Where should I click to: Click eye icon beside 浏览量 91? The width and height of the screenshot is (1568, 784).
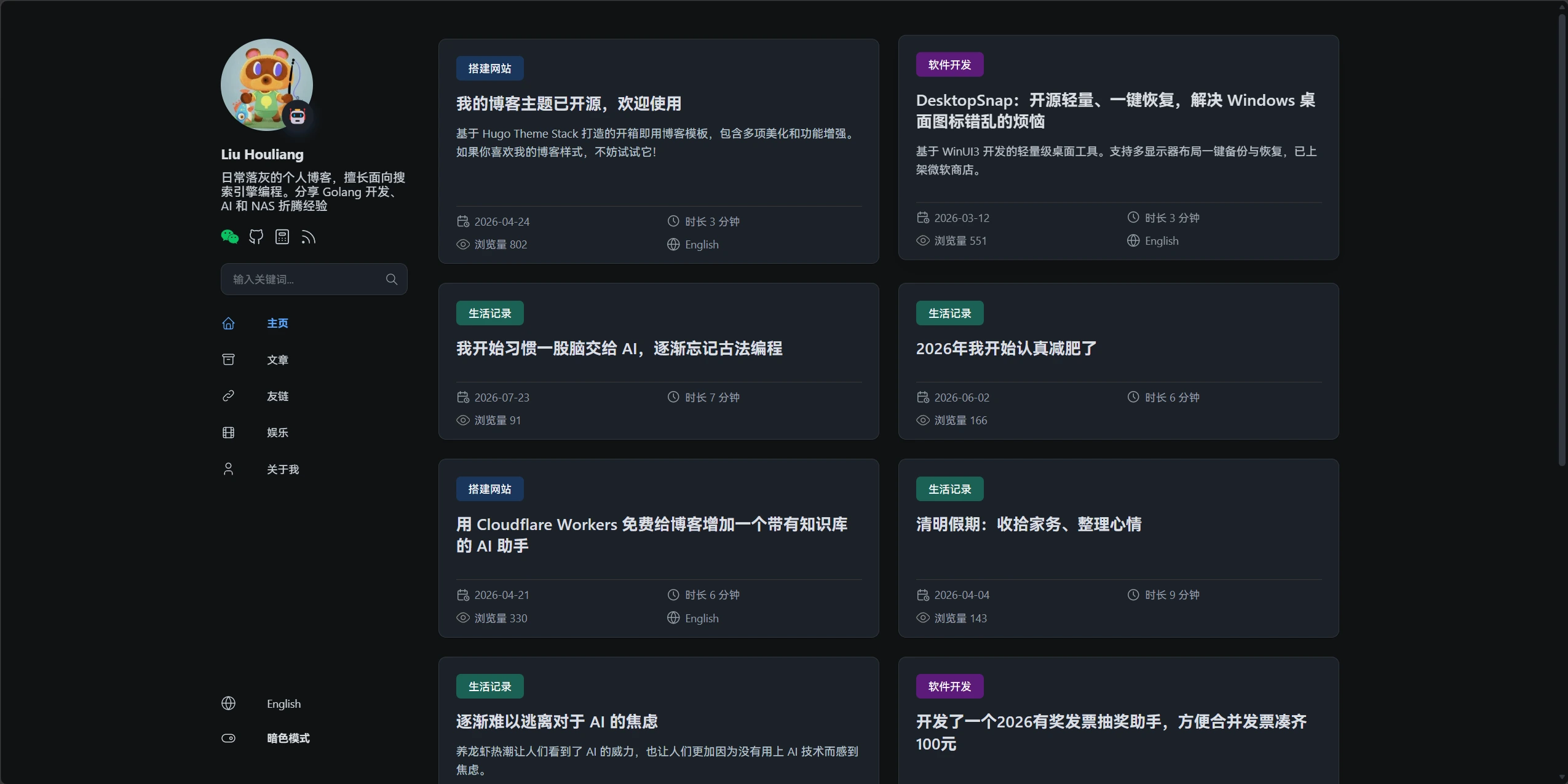(x=463, y=420)
